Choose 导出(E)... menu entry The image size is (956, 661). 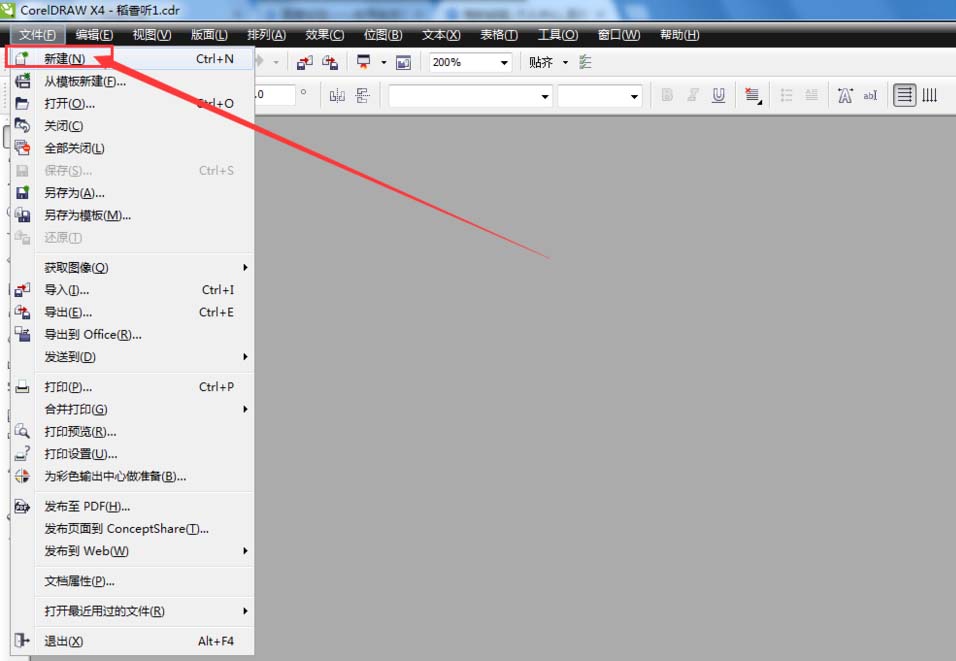(132, 312)
